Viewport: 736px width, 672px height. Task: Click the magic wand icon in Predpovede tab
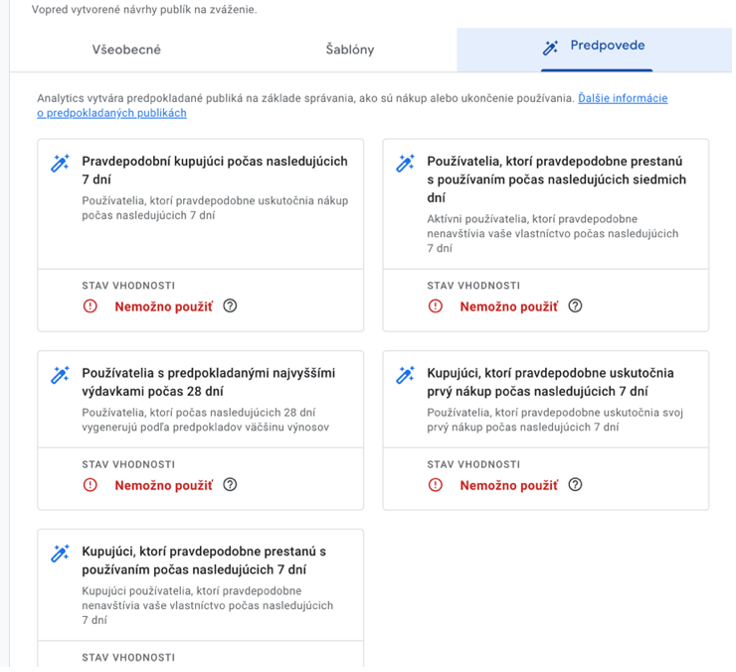point(550,47)
